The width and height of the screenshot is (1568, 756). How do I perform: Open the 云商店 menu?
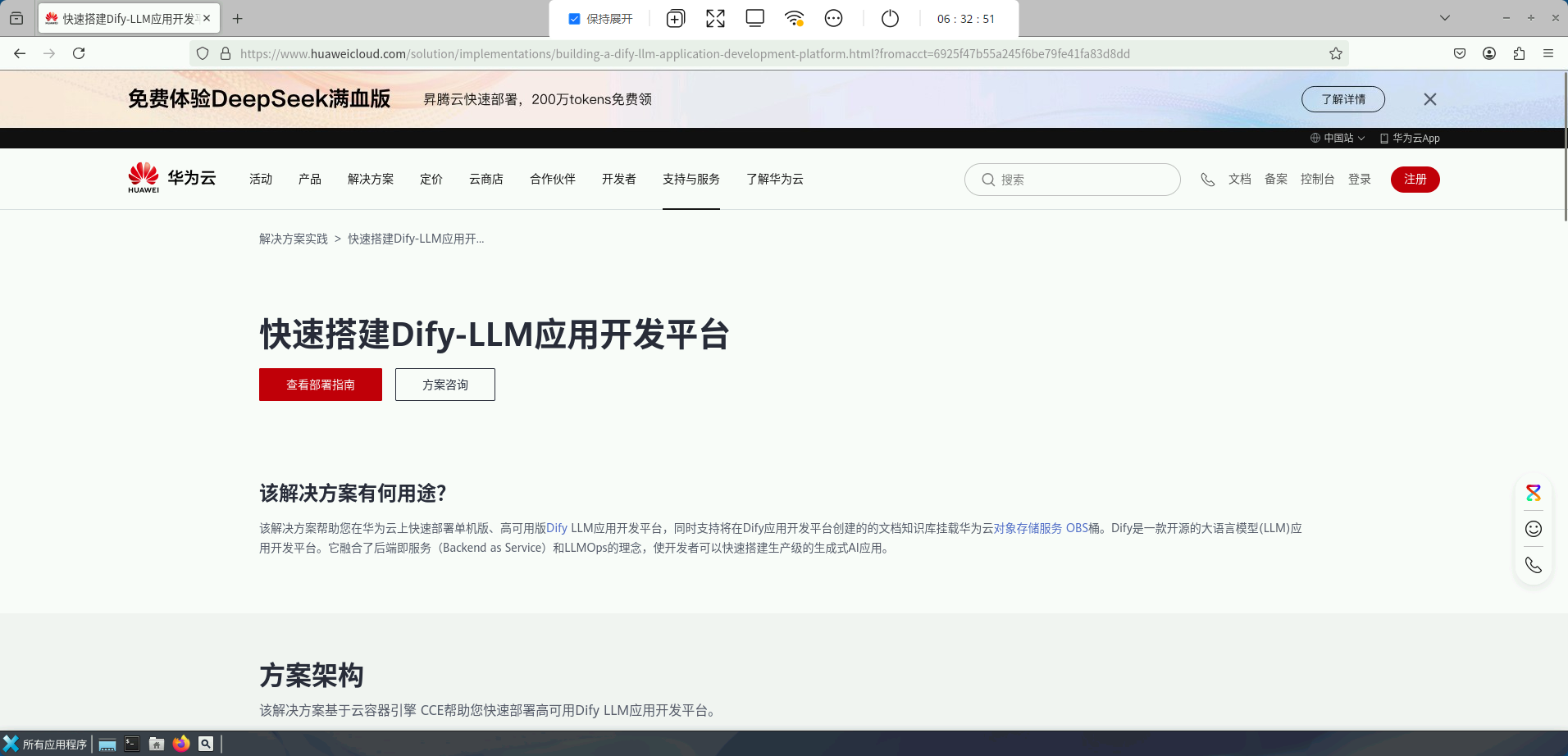pyautogui.click(x=486, y=179)
